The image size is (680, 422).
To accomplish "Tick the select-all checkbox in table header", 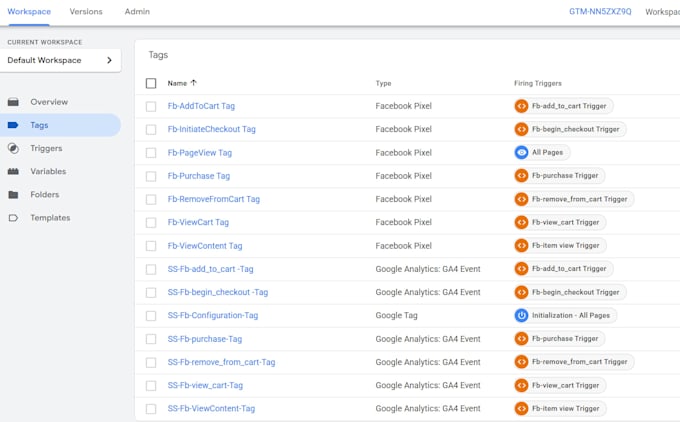I will (151, 83).
